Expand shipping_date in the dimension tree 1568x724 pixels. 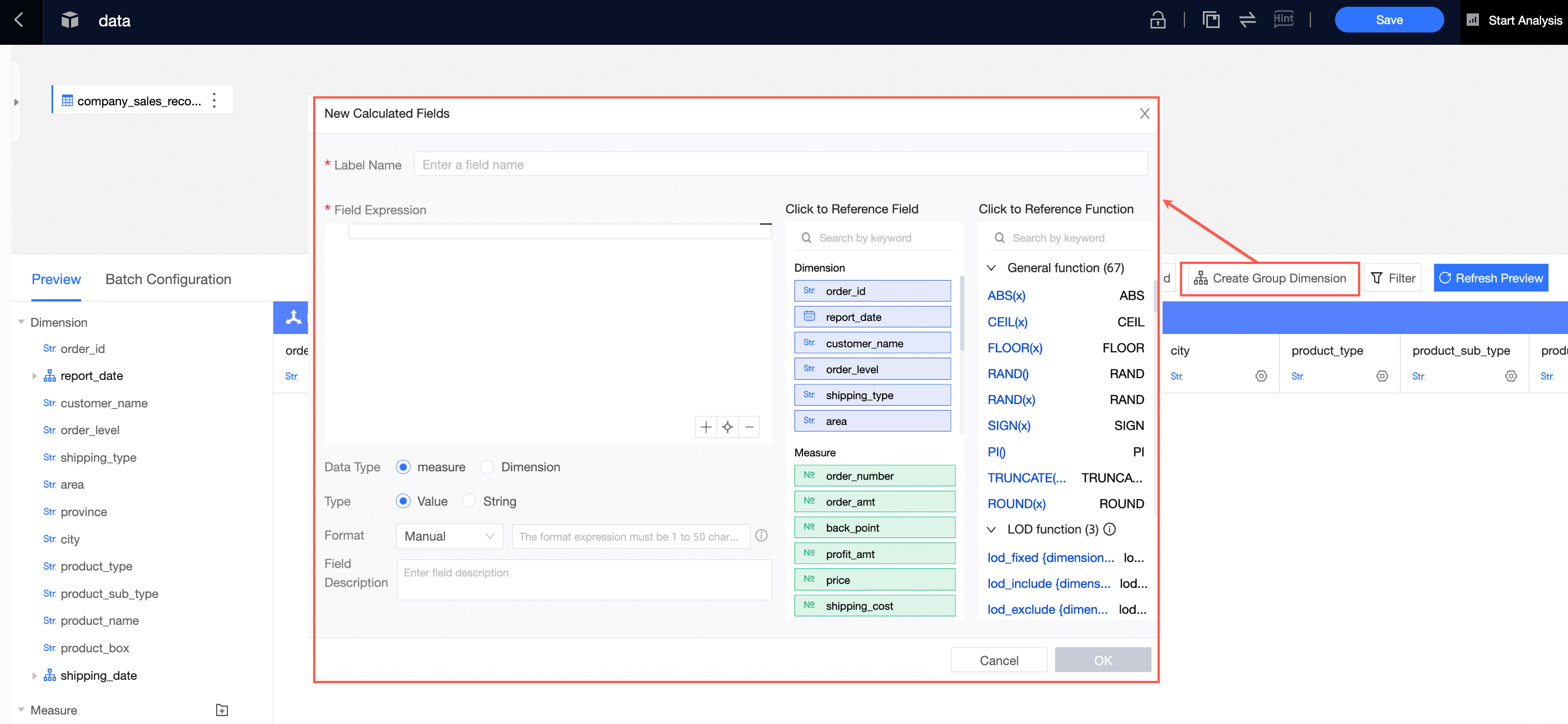pyautogui.click(x=34, y=675)
